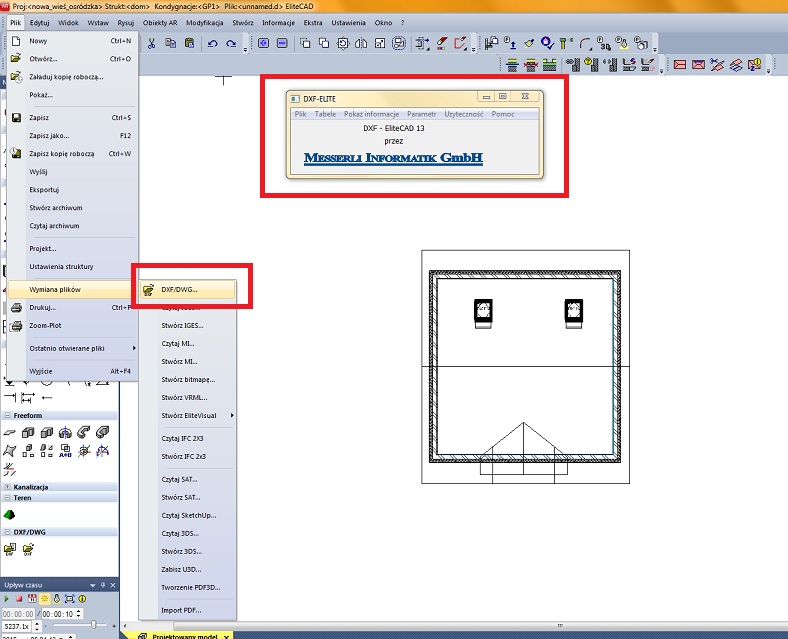Click the Copy icon in toolbar
Viewport: 788px width, 639px height.
[170, 43]
